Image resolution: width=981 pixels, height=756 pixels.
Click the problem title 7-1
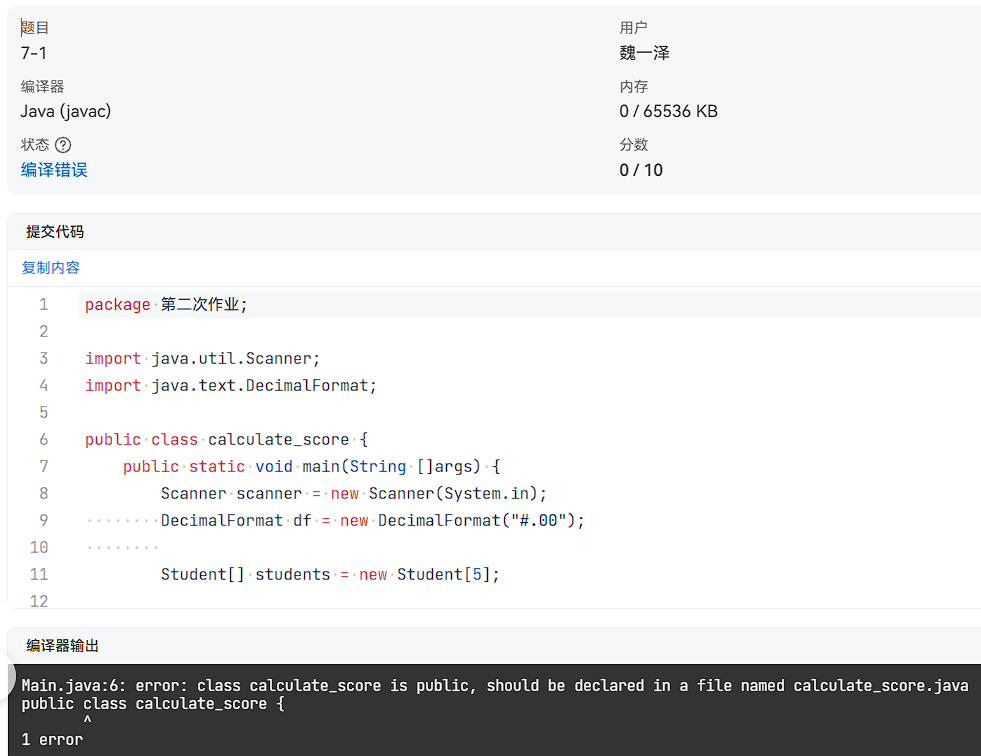(34, 53)
